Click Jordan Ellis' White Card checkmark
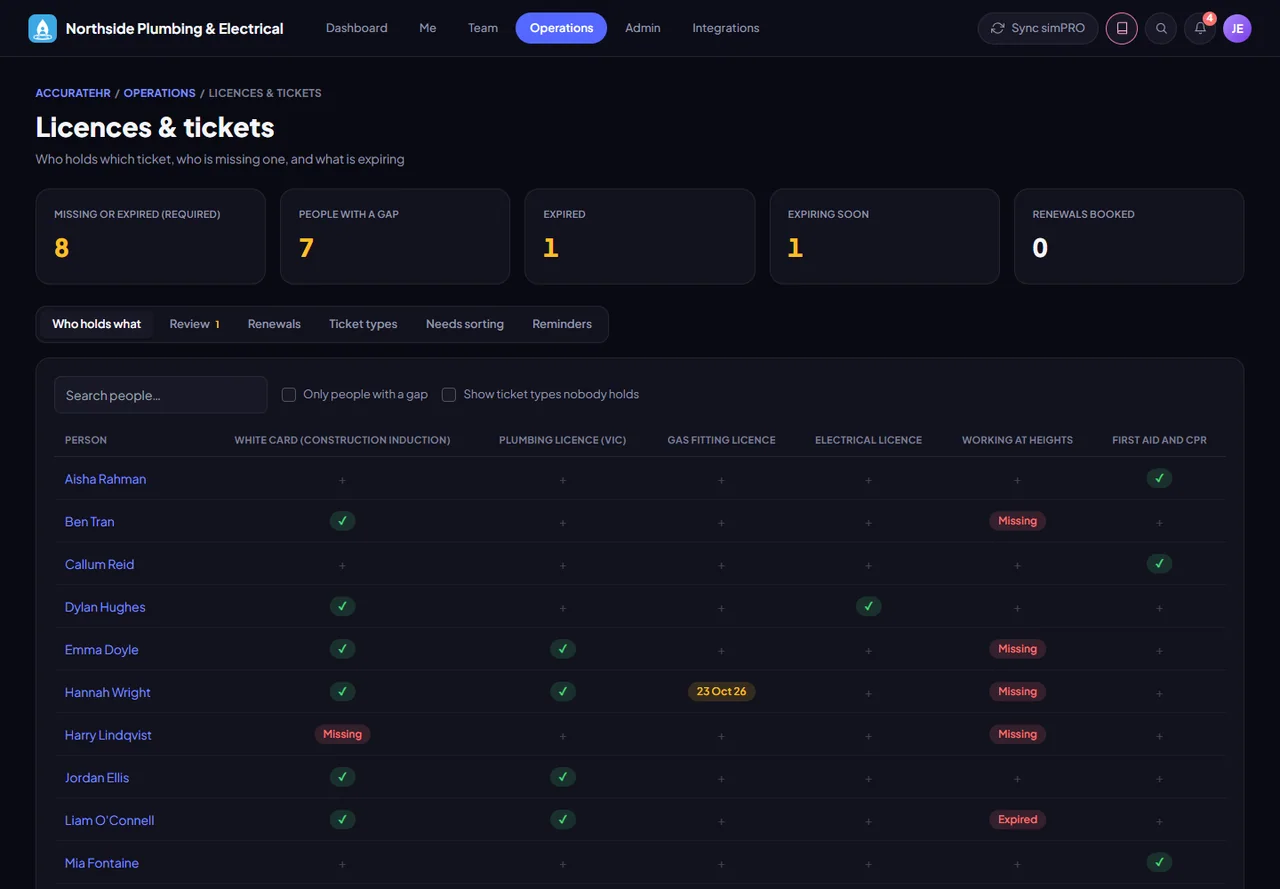Viewport: 1280px width, 889px height. (x=342, y=776)
